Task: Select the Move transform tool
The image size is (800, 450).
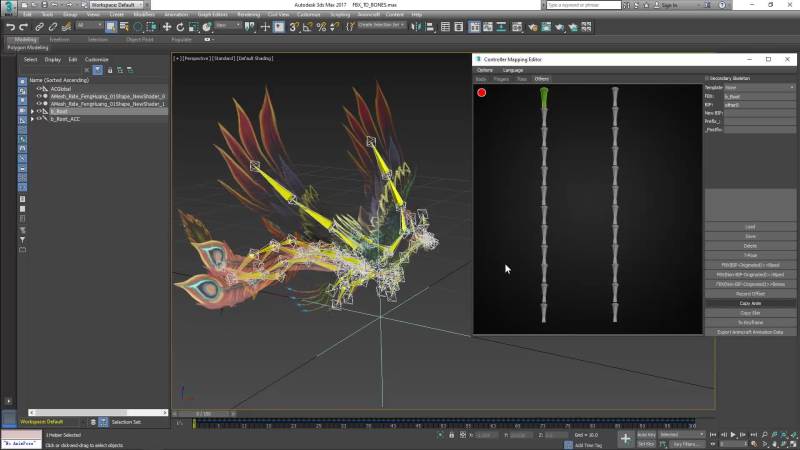Action: coord(166,27)
